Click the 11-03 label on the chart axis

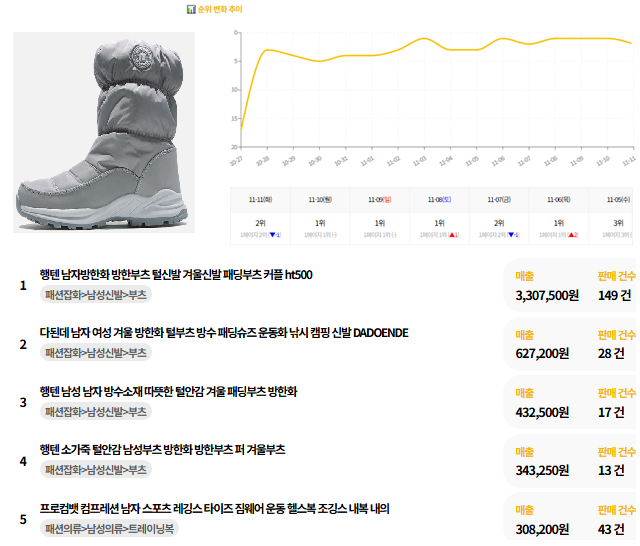pos(420,160)
